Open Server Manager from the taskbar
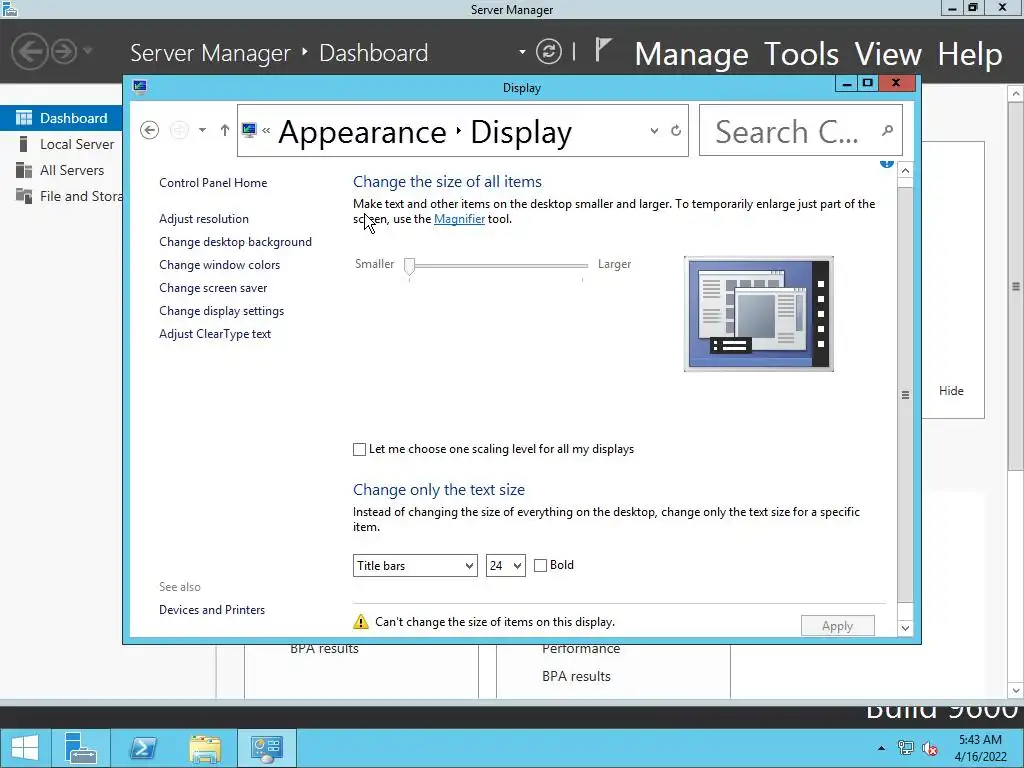The image size is (1024, 768). click(80, 748)
